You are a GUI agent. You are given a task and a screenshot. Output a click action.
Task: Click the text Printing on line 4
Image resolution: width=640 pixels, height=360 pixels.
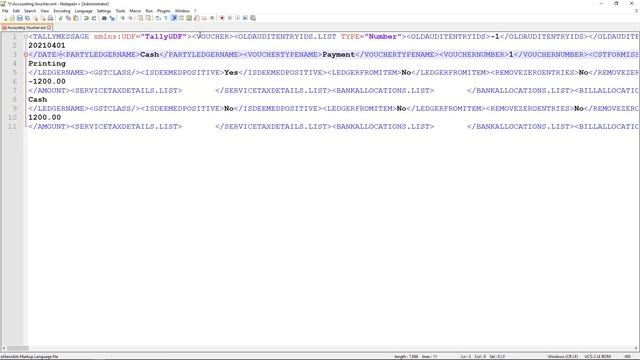pos(47,64)
